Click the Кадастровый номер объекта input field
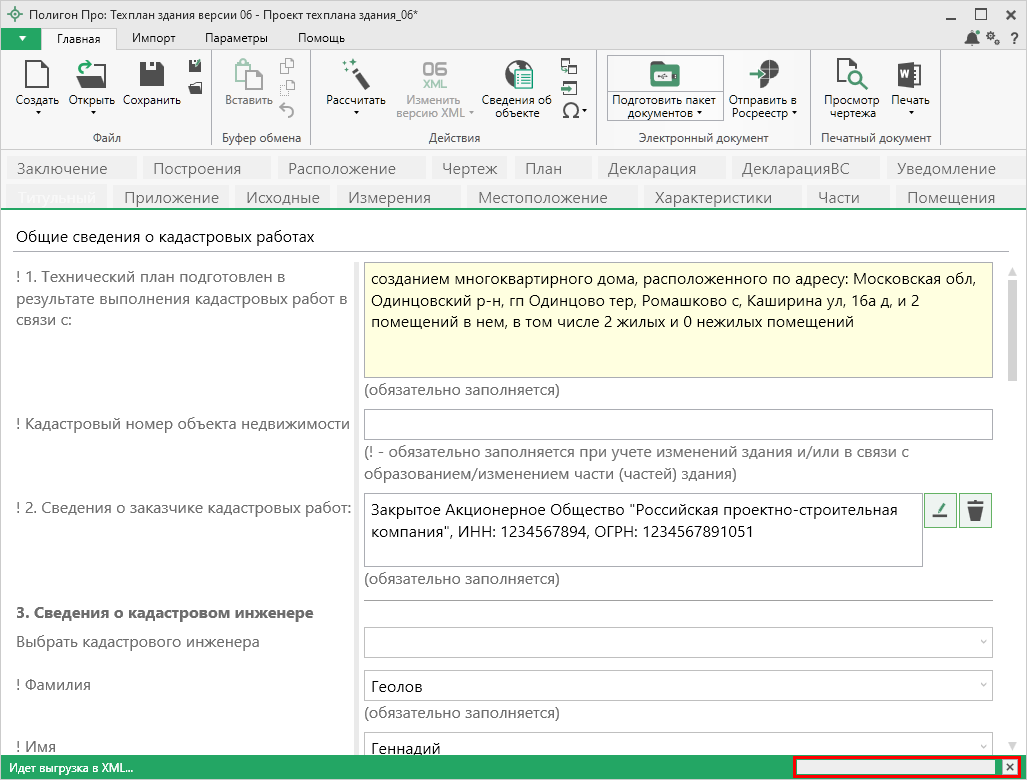This screenshot has height=780, width=1027. coord(677,425)
